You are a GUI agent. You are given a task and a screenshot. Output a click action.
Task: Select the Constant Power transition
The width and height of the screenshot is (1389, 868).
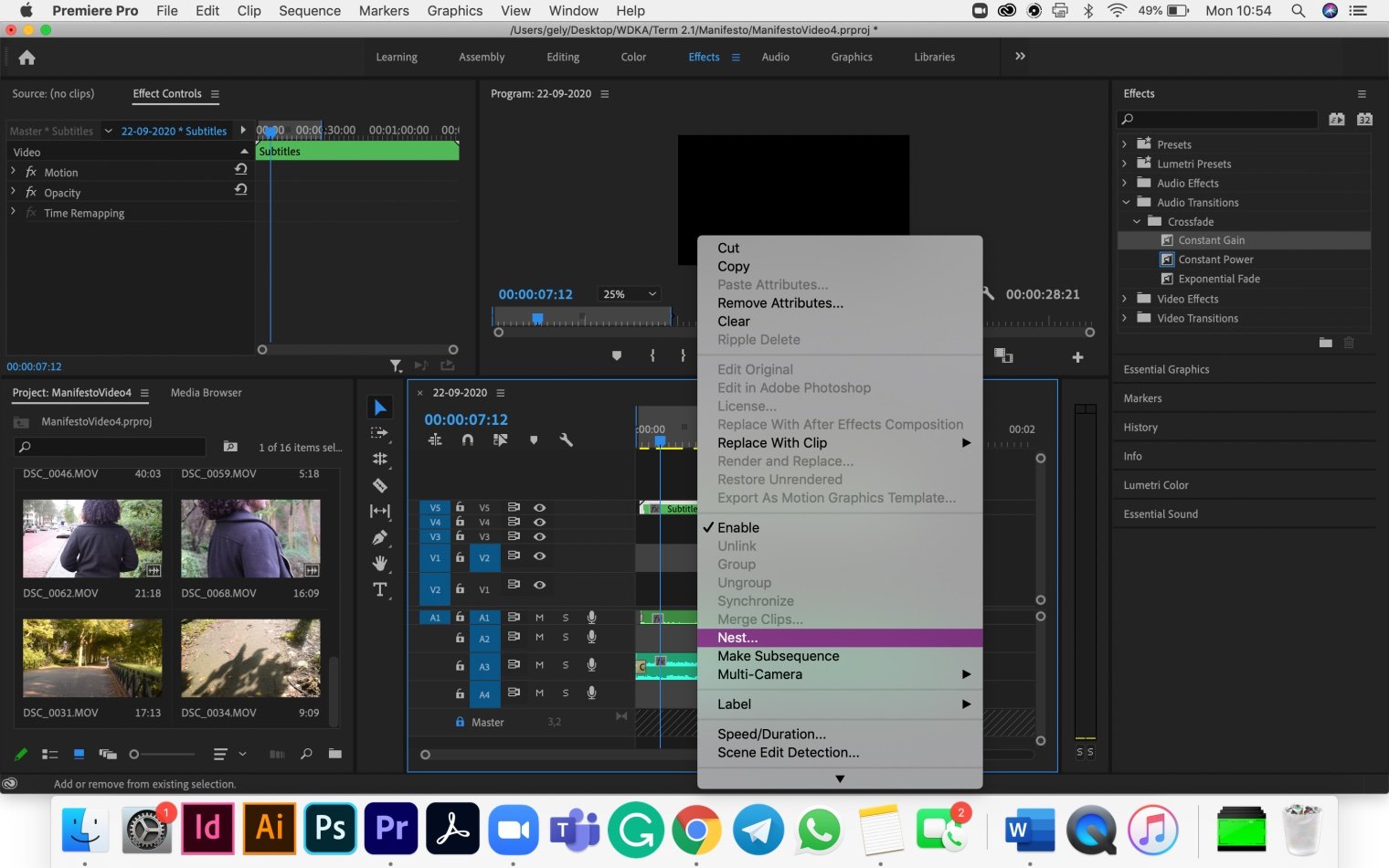[x=1215, y=259]
